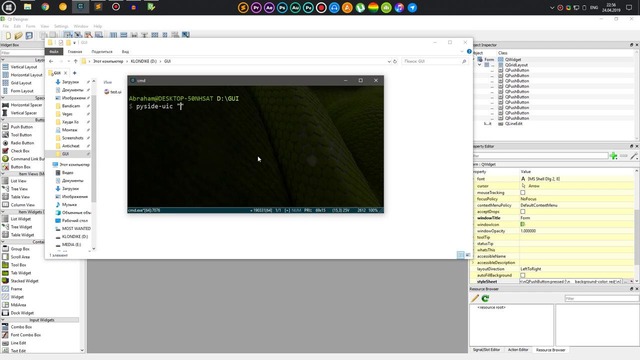
Task: Select the Edit Signals/Slots mode icon
Action: (78, 35)
